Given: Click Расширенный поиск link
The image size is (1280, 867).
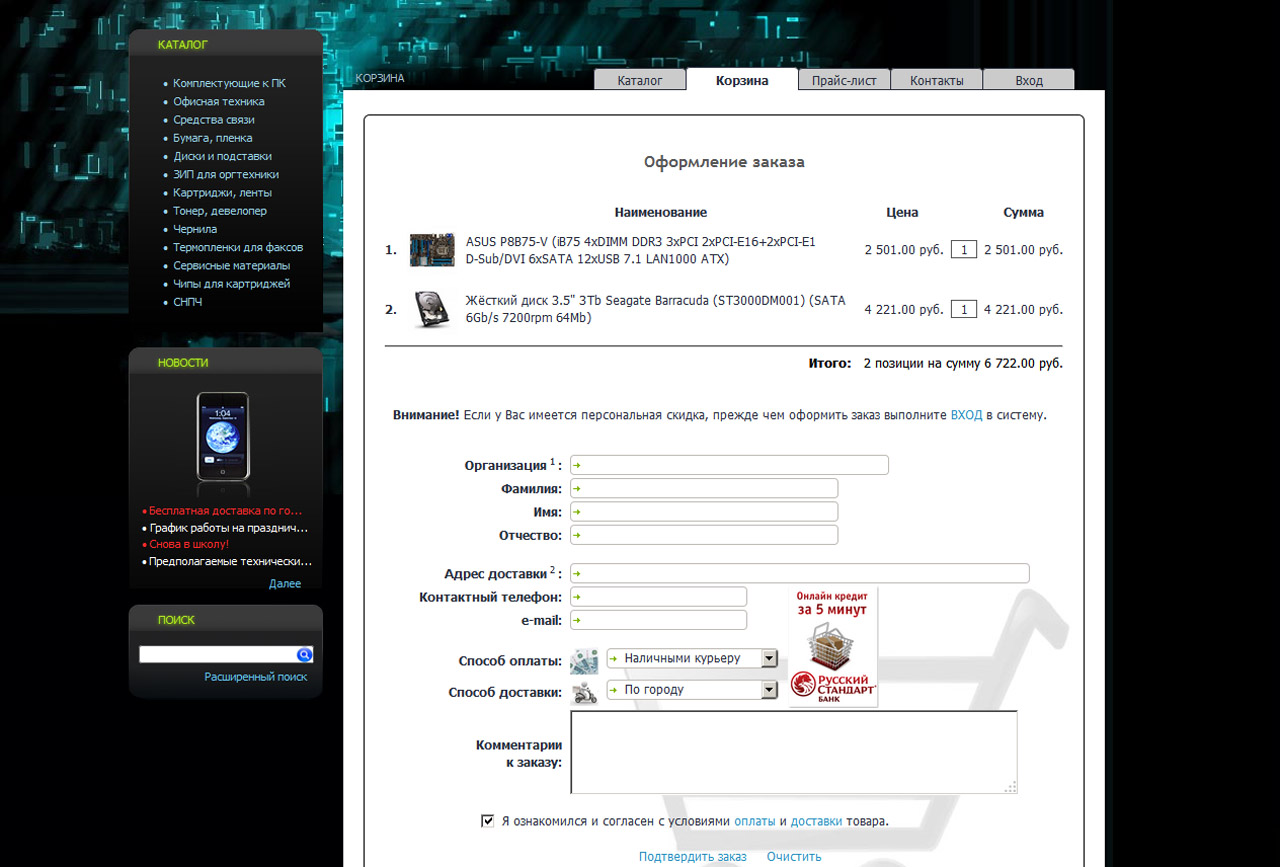Looking at the screenshot, I should tap(256, 677).
